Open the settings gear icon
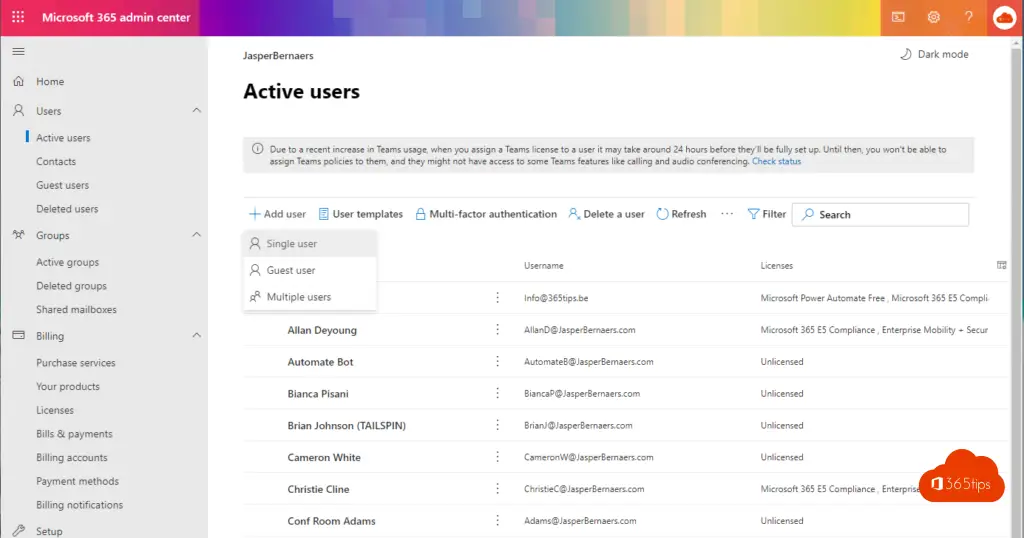1024x538 pixels. tap(934, 17)
